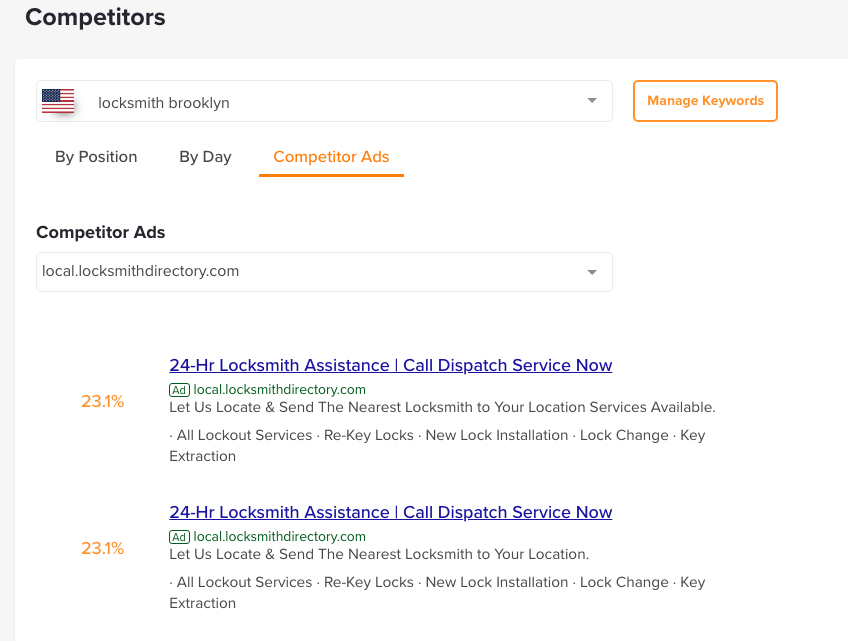Switch to the By Position tab
This screenshot has width=848, height=641.
click(x=96, y=157)
